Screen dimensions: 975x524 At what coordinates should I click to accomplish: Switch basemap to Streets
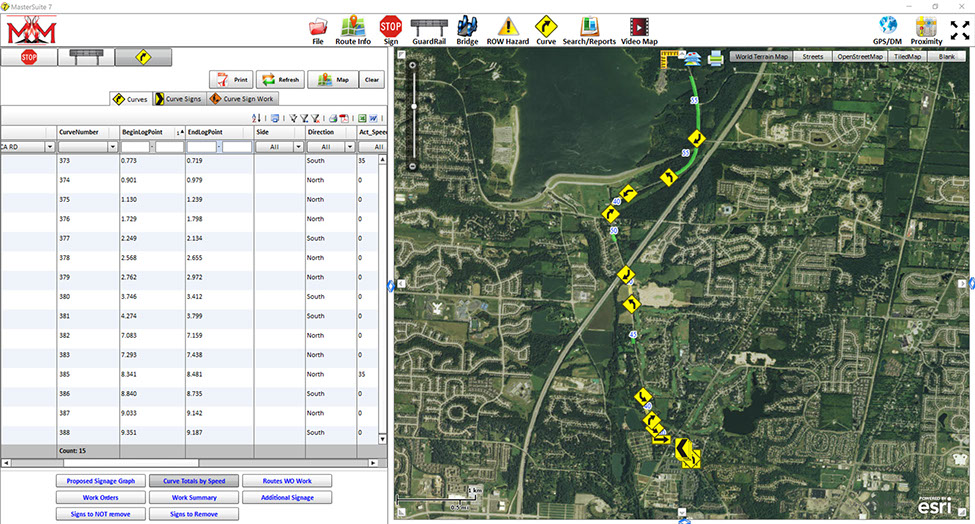pos(812,57)
